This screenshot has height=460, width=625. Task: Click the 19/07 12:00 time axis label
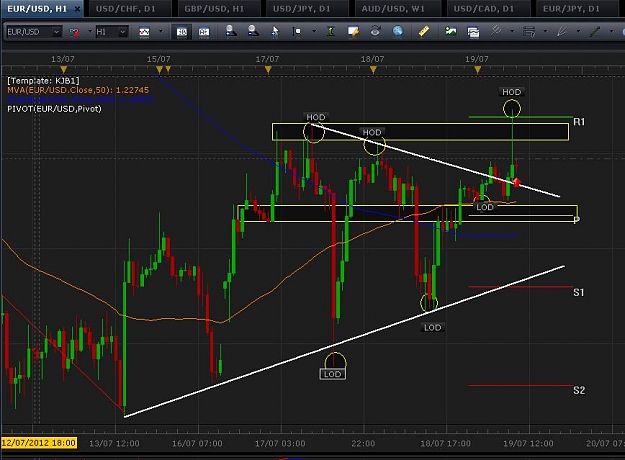(528, 443)
